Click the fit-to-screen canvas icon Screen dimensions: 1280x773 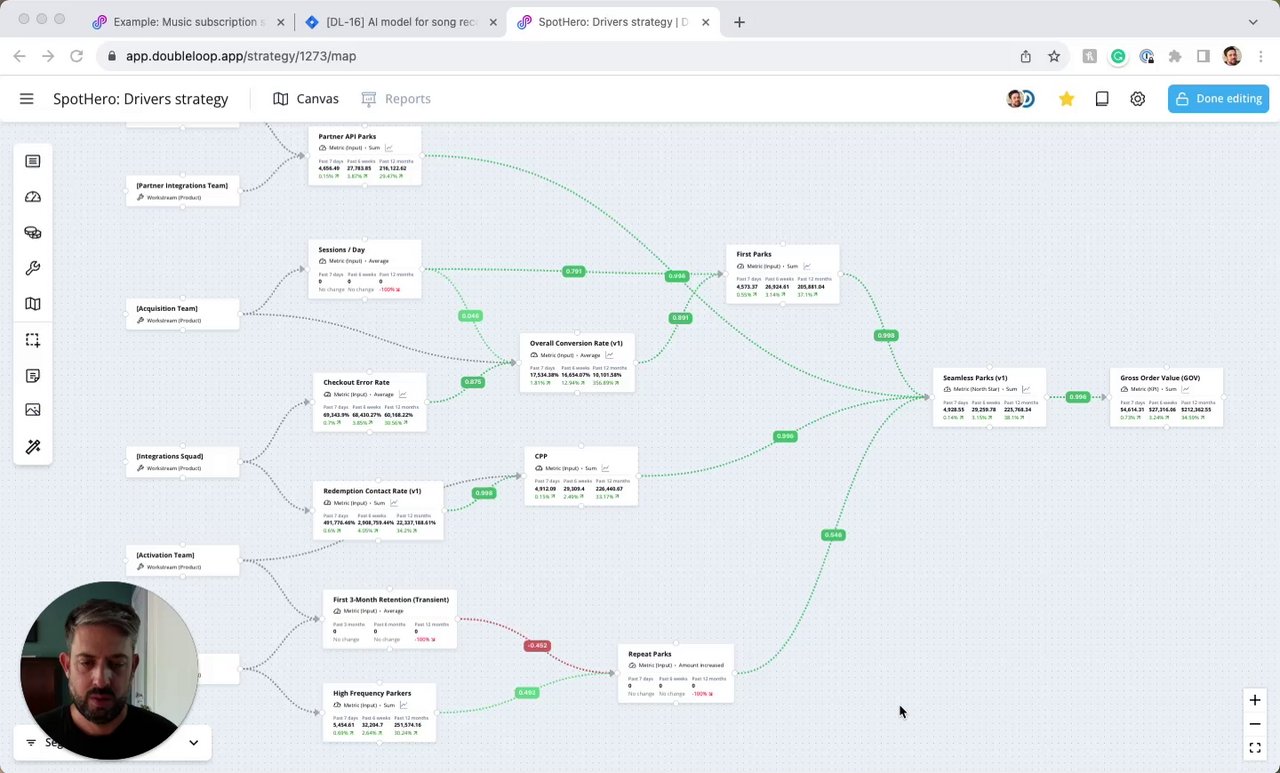tap(1255, 748)
